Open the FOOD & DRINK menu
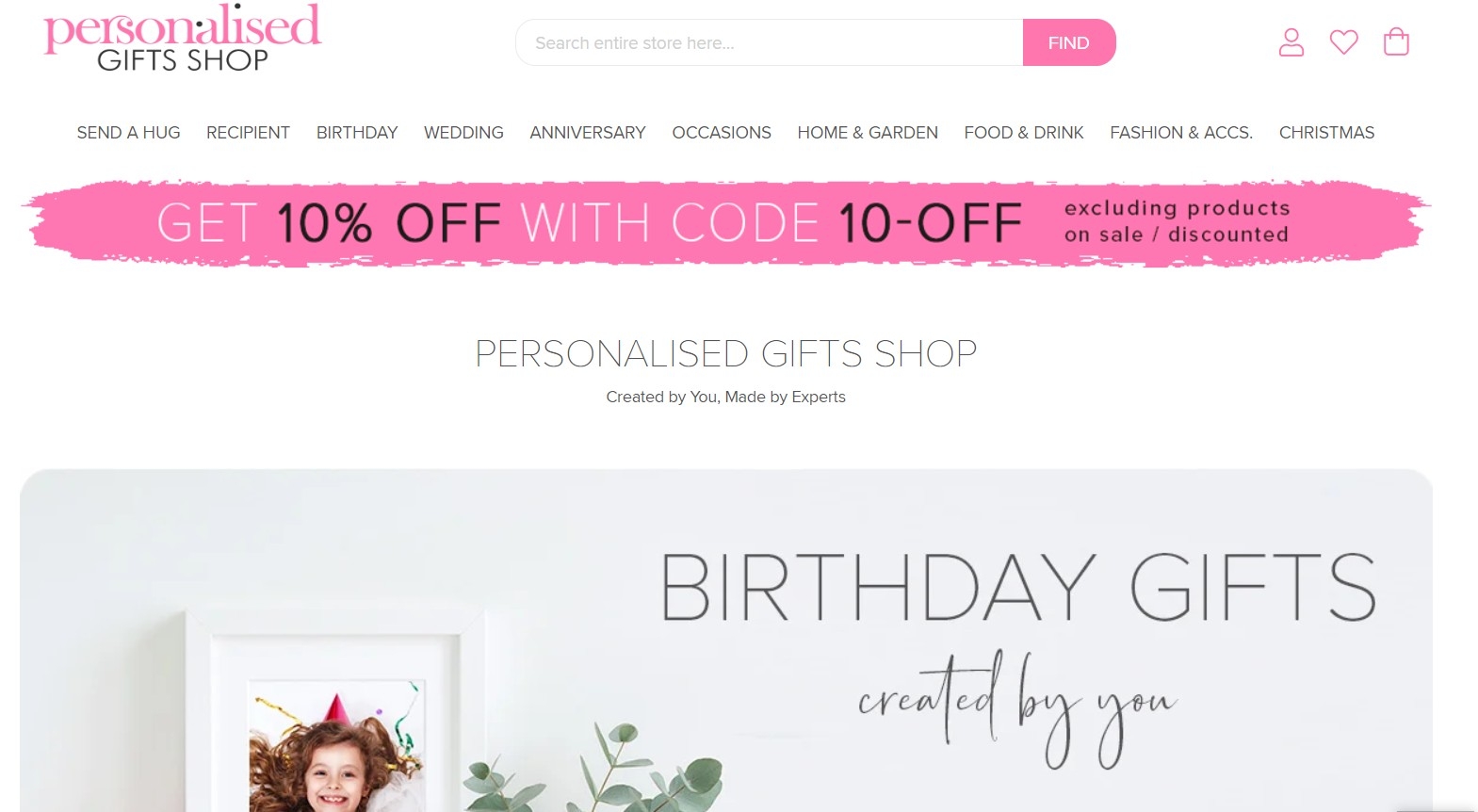Image resolution: width=1478 pixels, height=812 pixels. (1024, 133)
